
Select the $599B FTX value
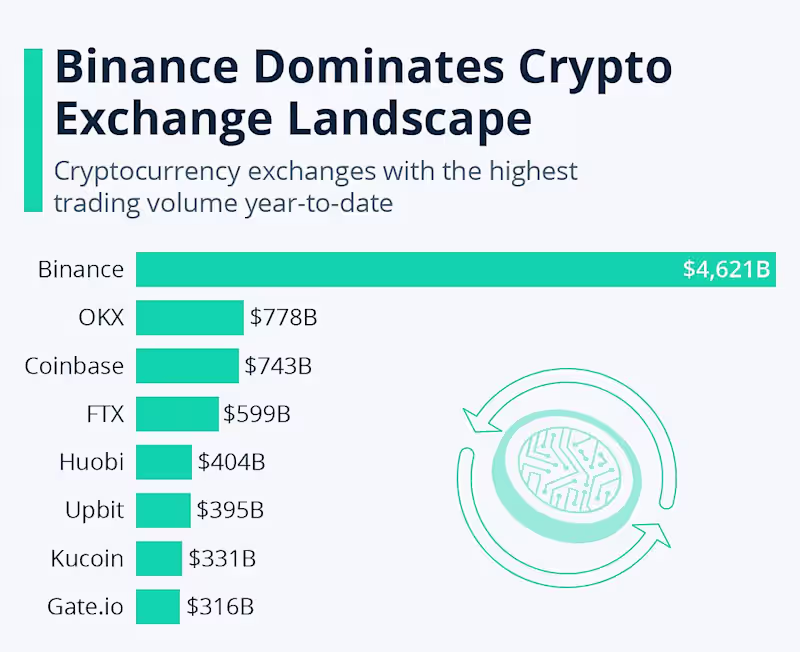[257, 414]
